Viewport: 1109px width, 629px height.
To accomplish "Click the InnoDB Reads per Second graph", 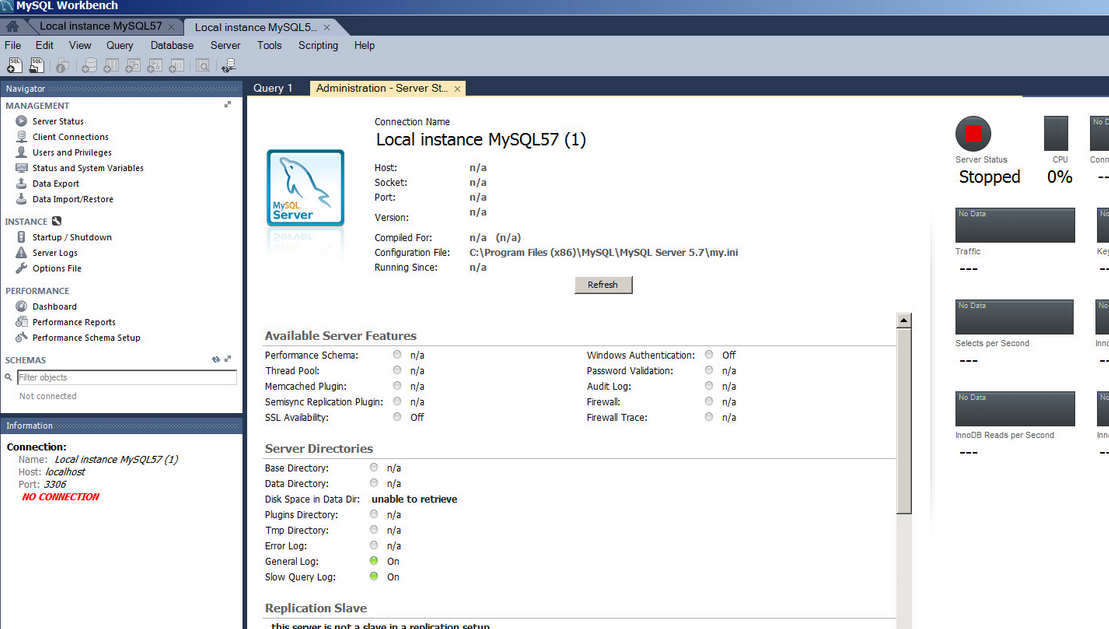I will [1015, 409].
